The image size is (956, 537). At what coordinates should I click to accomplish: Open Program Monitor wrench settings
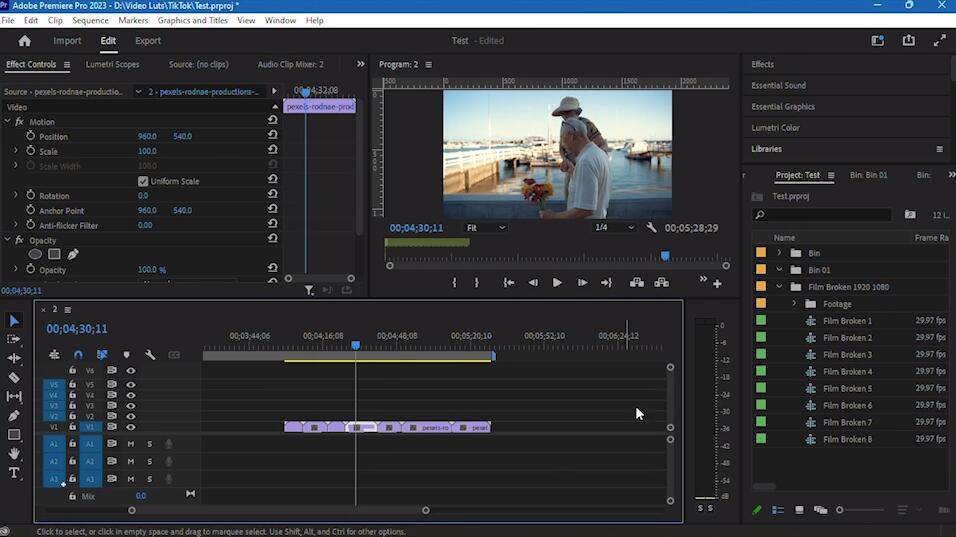(x=651, y=227)
